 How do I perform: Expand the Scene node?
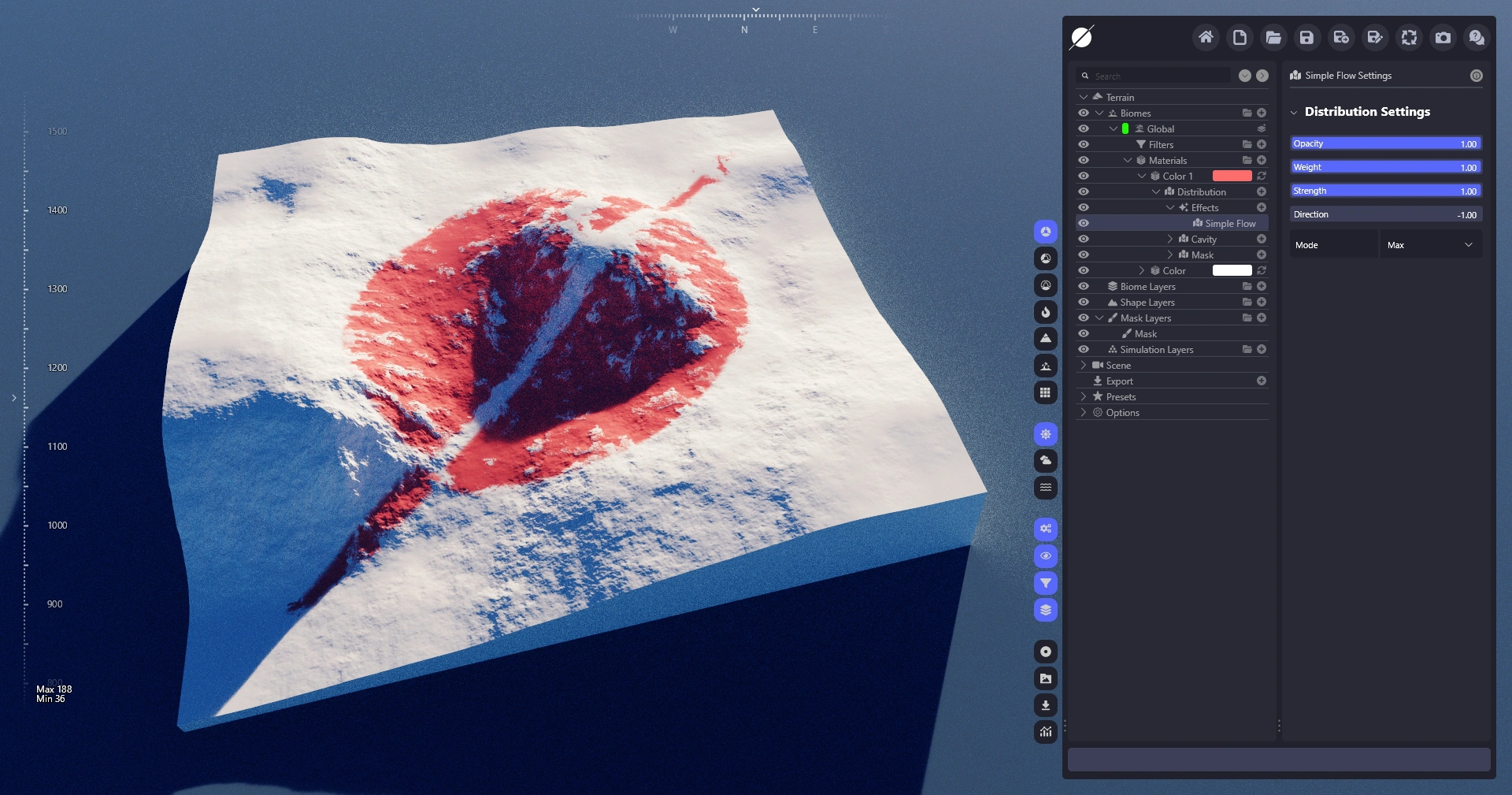point(1084,365)
